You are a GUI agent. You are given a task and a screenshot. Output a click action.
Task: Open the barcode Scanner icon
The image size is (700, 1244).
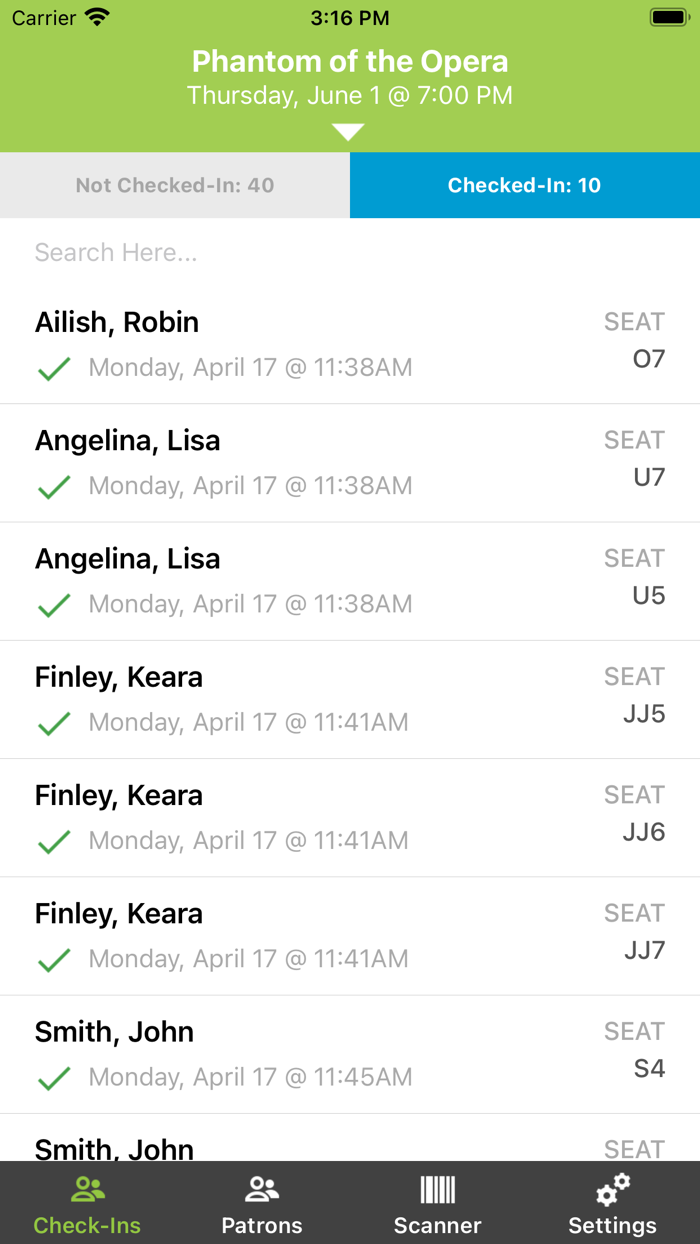click(x=437, y=1189)
